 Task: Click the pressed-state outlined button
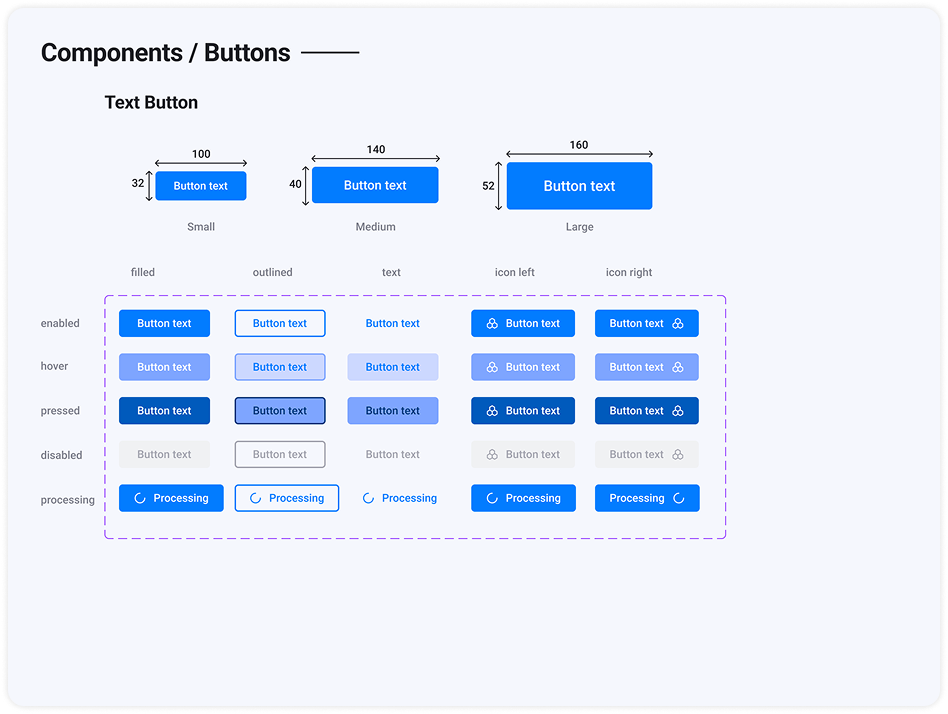[x=280, y=411]
